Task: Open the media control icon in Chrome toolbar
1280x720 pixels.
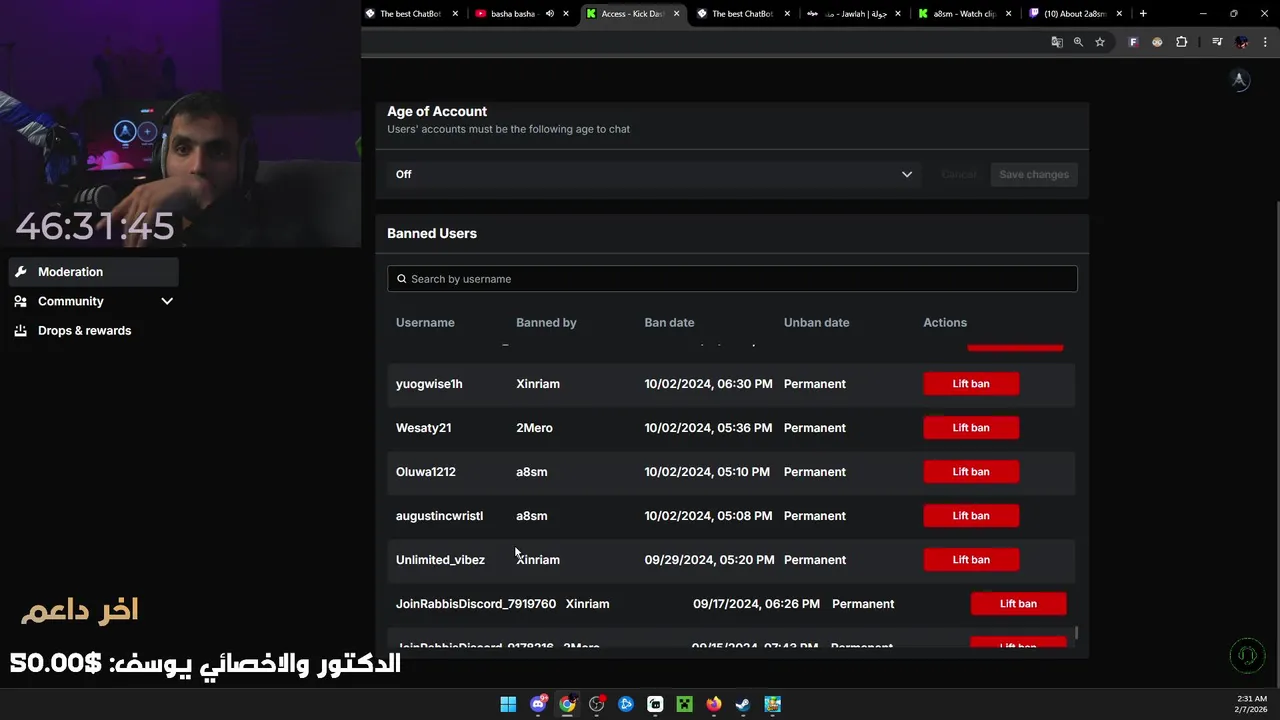Action: click(x=1217, y=42)
